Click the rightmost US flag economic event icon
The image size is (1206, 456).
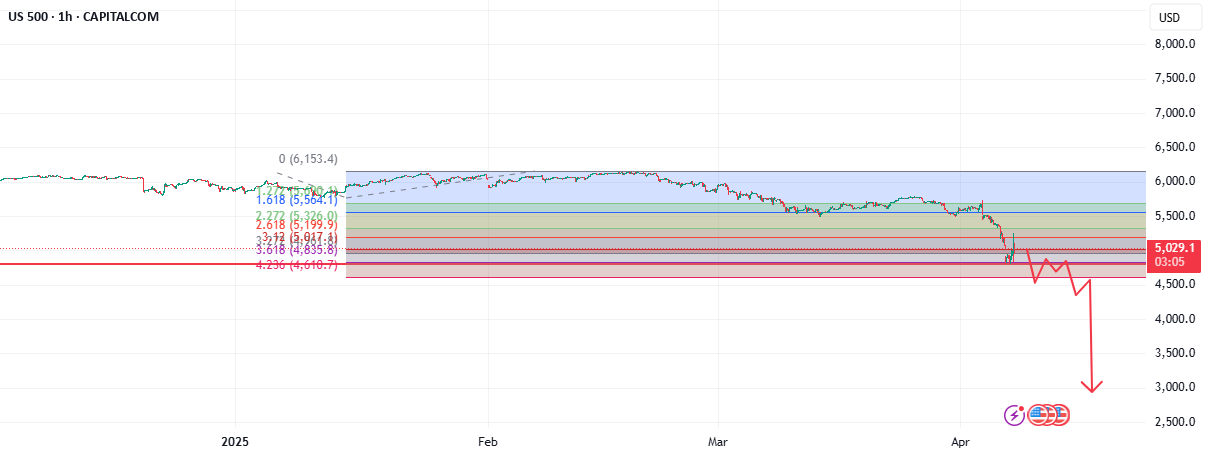tap(1060, 414)
